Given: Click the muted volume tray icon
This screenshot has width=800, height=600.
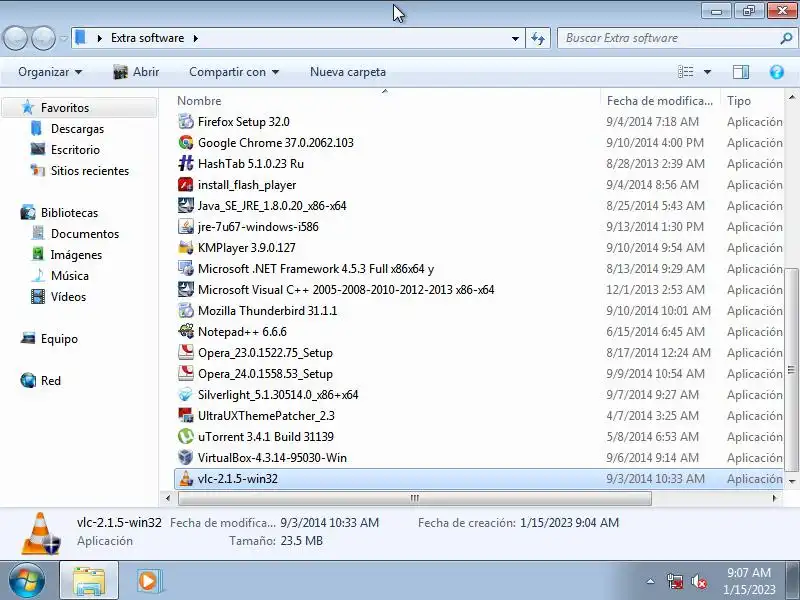Looking at the screenshot, I should click(x=698, y=581).
